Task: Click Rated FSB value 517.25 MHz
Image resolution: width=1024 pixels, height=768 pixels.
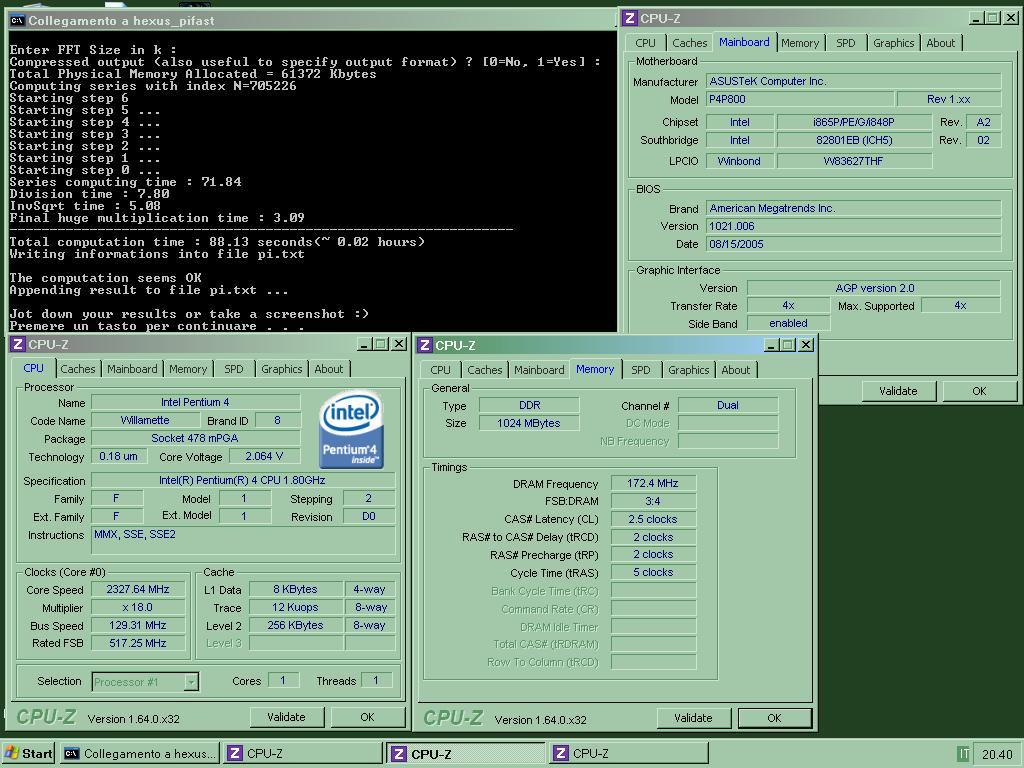Action: (x=138, y=643)
